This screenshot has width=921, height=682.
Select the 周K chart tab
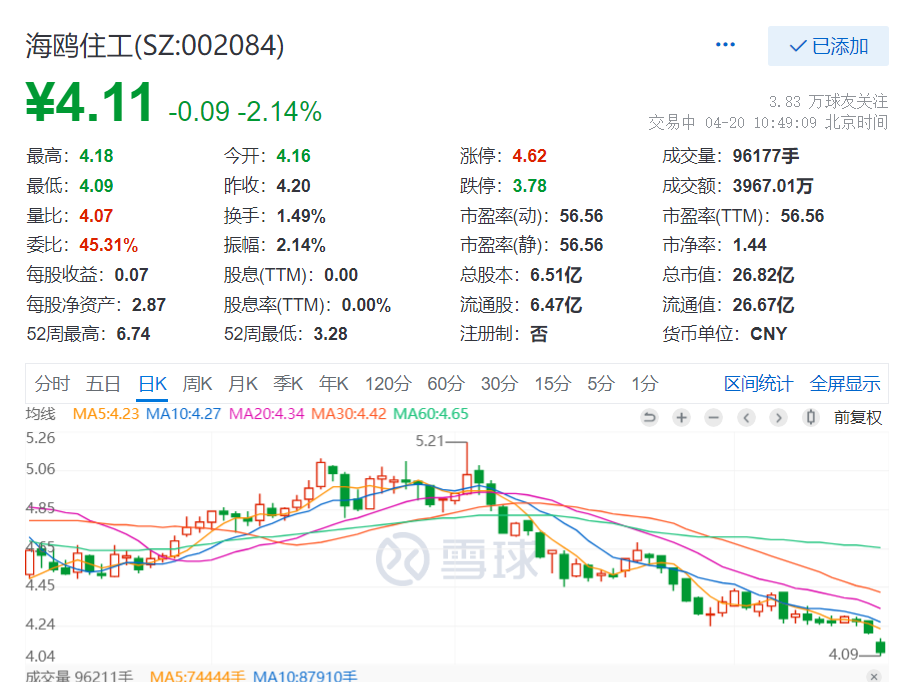pos(197,384)
